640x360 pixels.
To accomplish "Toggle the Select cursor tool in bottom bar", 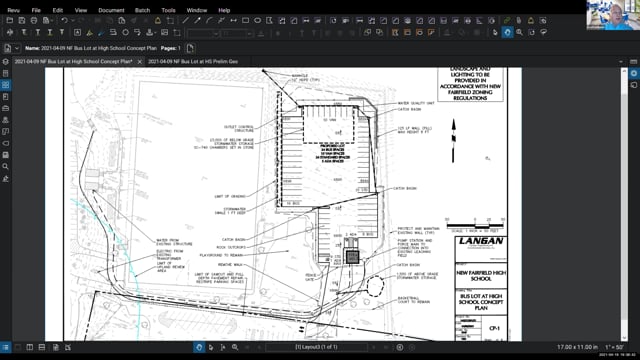I will coord(211,347).
